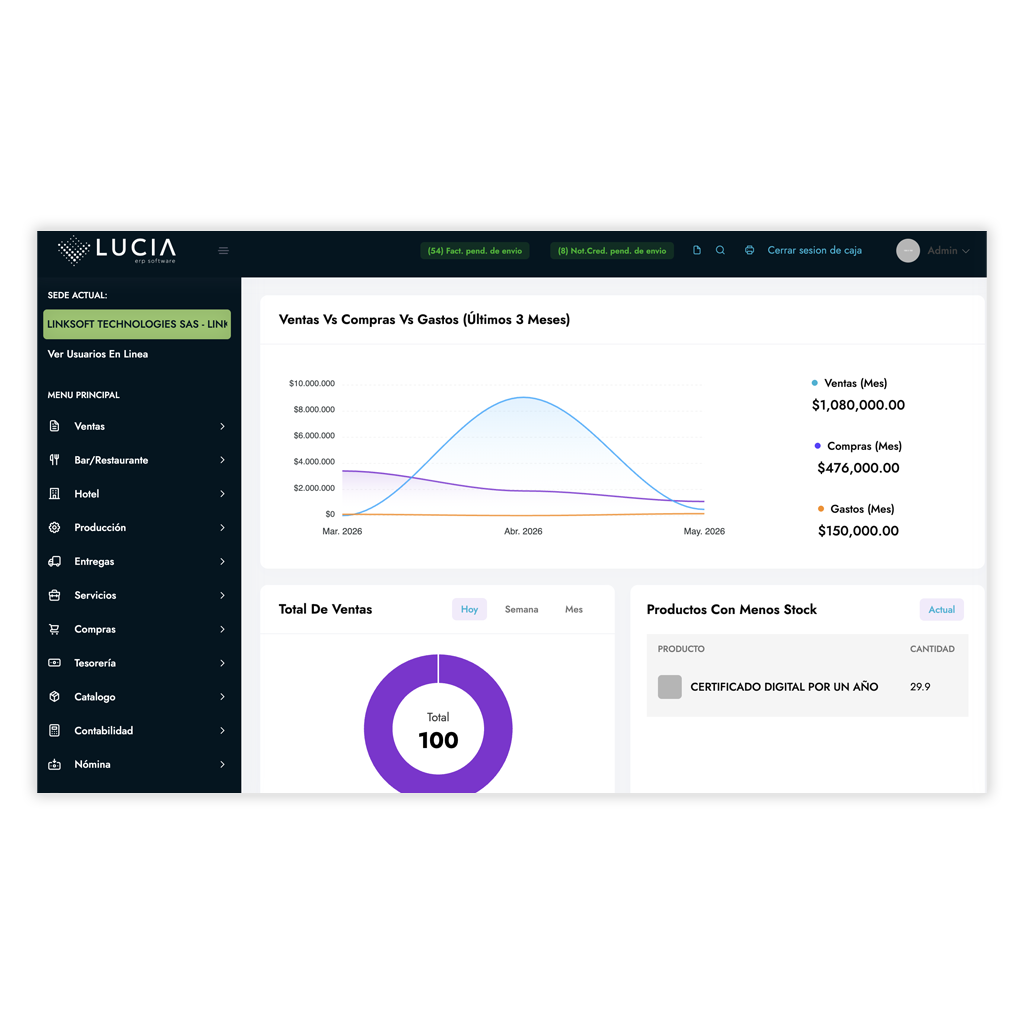Click the $150,000.00 Gastos value
Image resolution: width=1024 pixels, height=1024 pixels.
click(858, 531)
